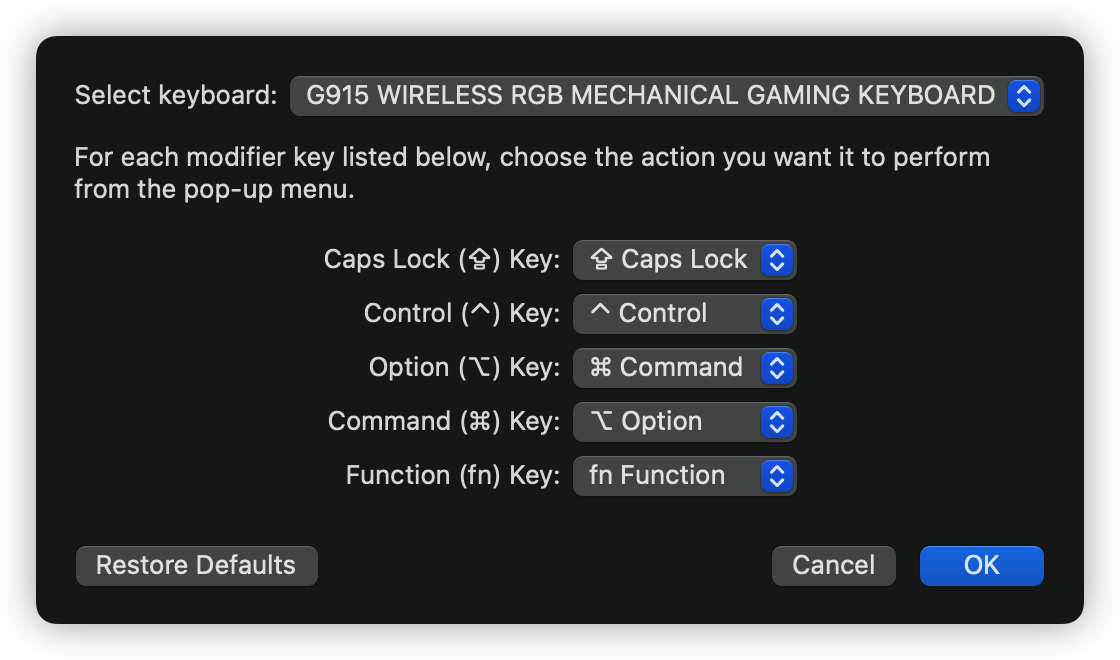
Task: Click the blue chevrons beside the ⌥ Option value
Action: (x=777, y=422)
